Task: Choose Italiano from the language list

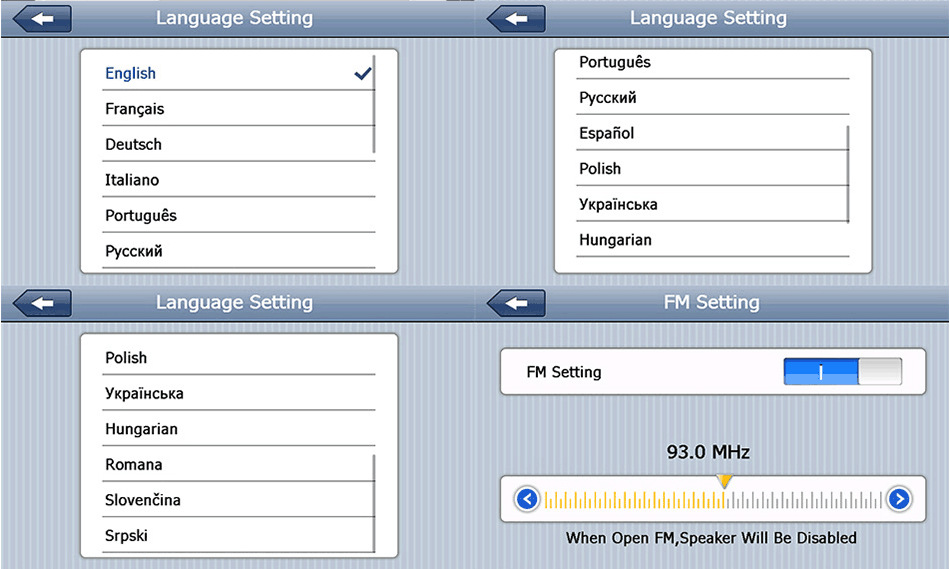Action: click(x=132, y=180)
